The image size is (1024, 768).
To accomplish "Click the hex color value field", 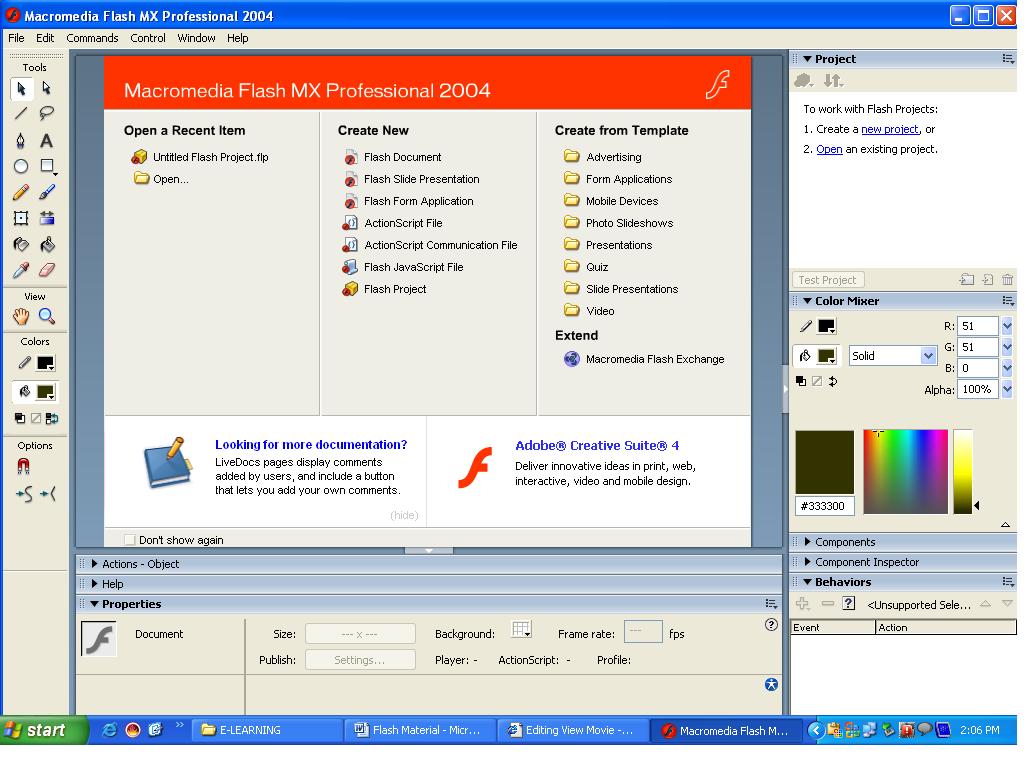I will 825,506.
